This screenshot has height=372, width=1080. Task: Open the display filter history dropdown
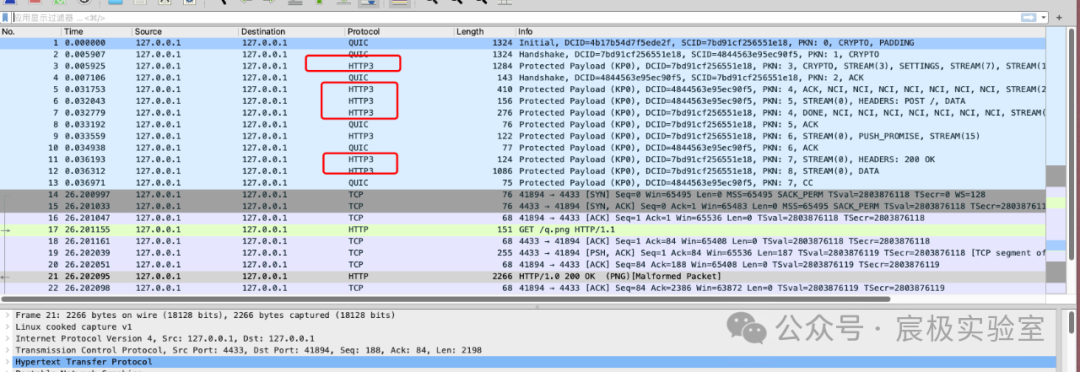click(x=1044, y=17)
